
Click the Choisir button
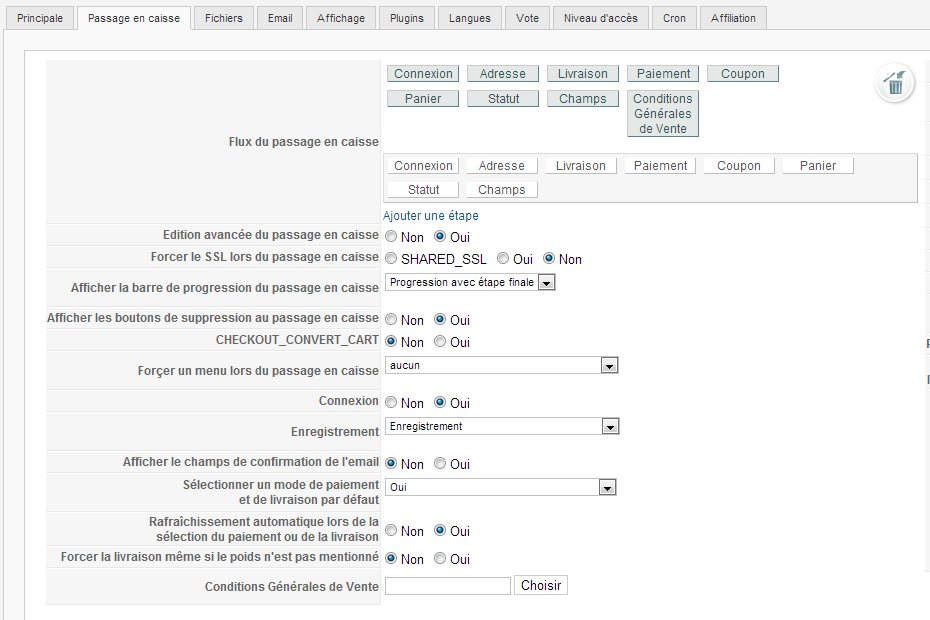click(x=542, y=585)
